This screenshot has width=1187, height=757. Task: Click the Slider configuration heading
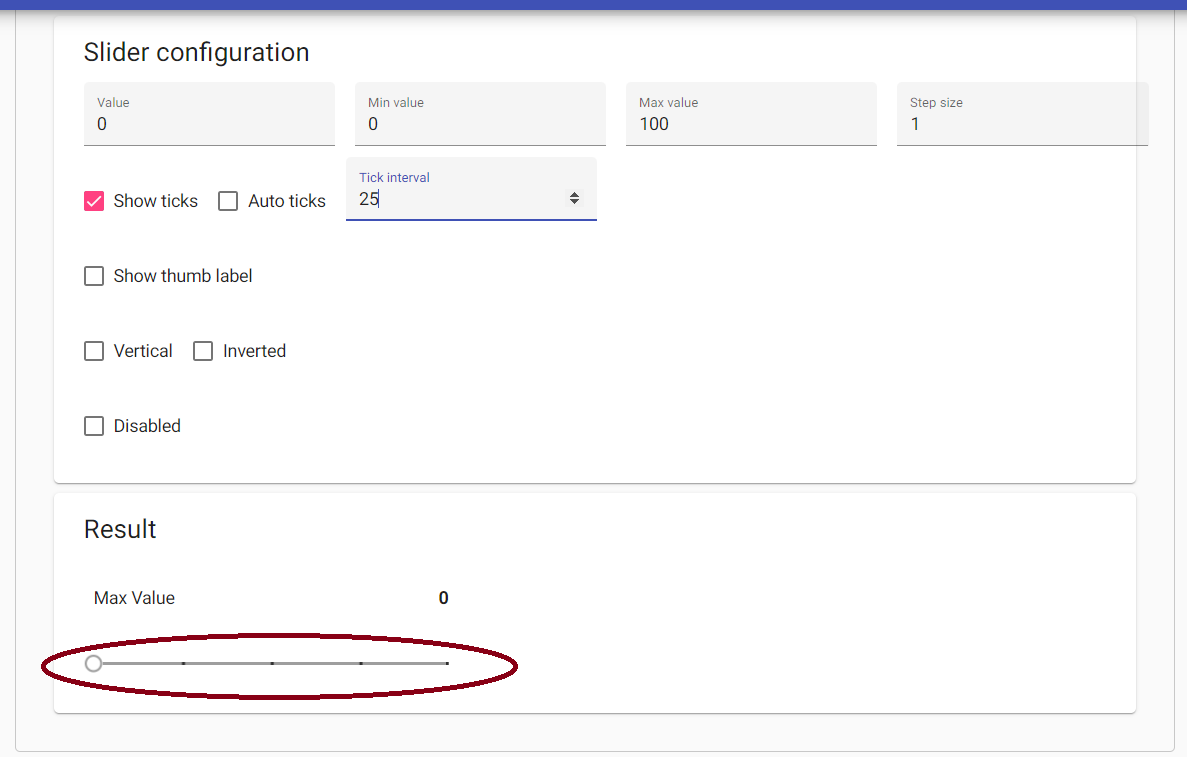[x=196, y=52]
